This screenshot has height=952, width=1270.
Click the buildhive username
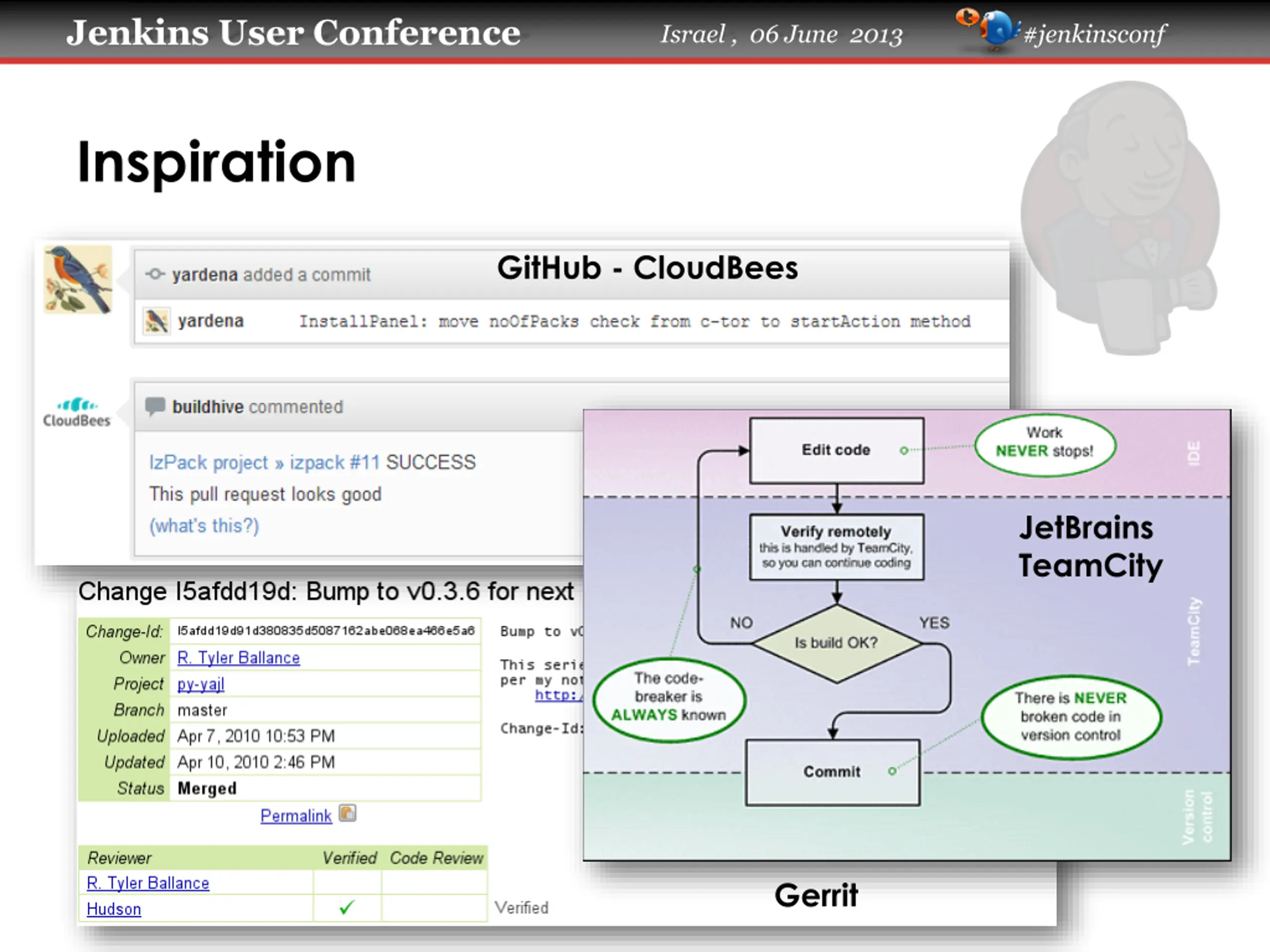pos(208,407)
